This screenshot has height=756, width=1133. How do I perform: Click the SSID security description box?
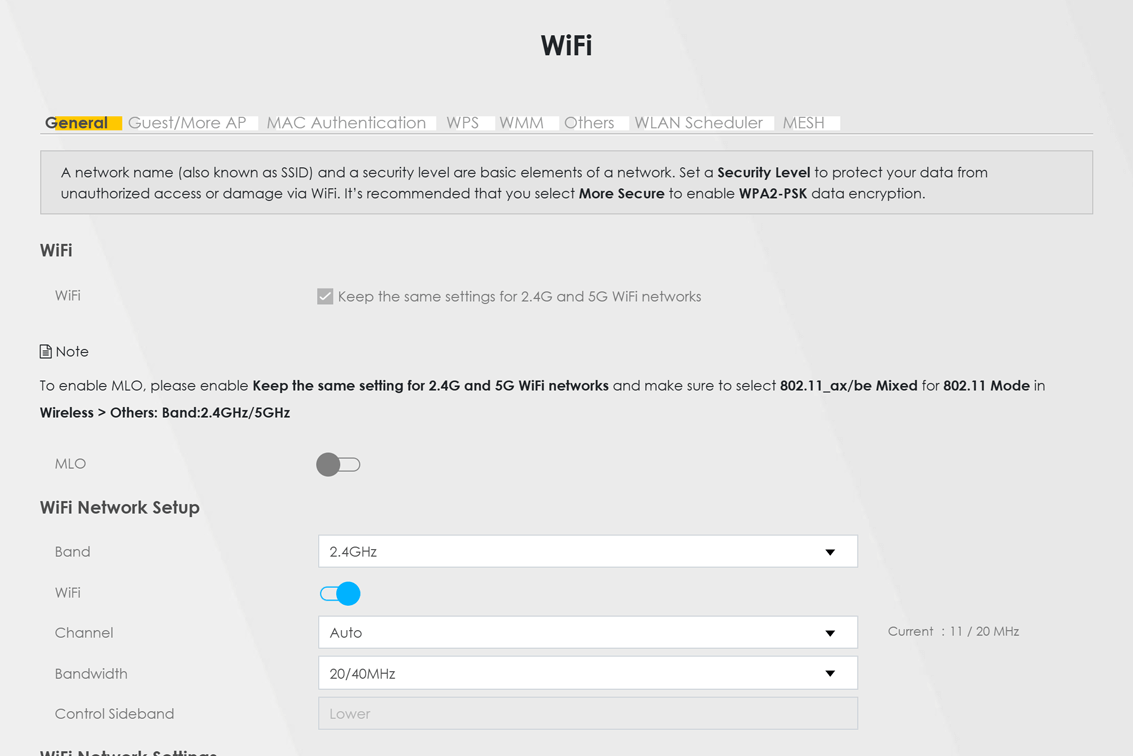[566, 183]
